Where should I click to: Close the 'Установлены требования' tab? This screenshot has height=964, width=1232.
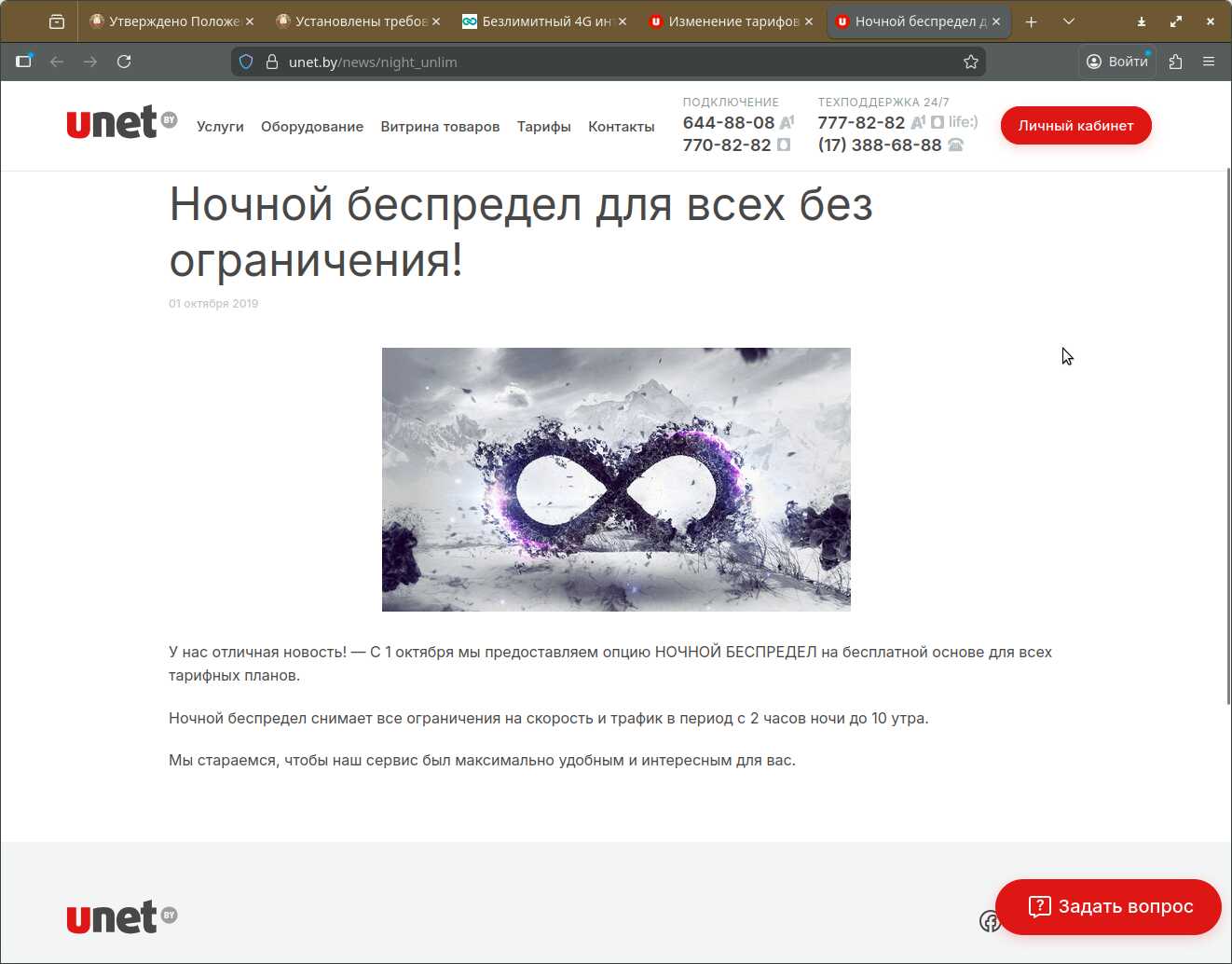[436, 21]
